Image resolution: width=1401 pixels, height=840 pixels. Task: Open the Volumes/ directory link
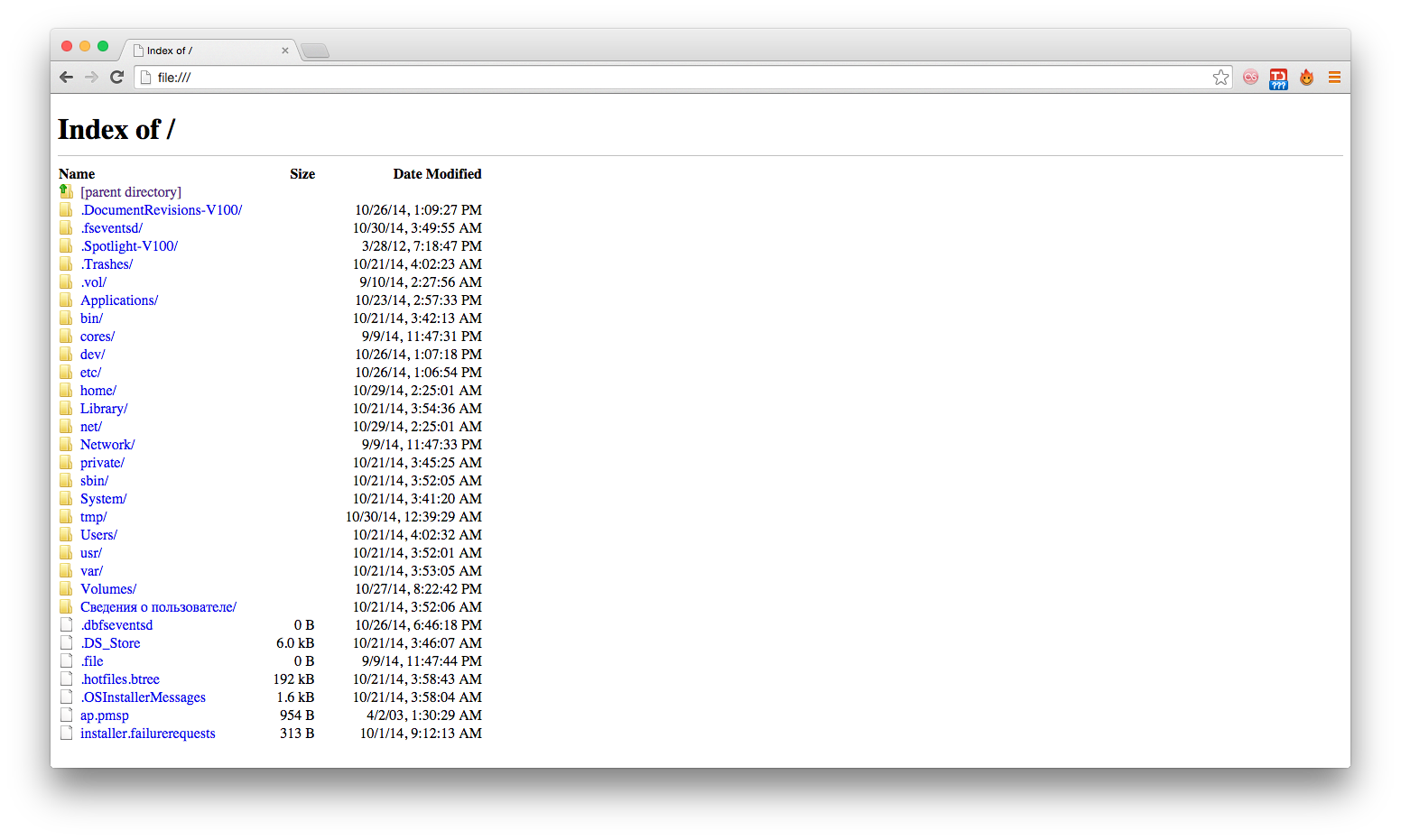[x=108, y=589]
